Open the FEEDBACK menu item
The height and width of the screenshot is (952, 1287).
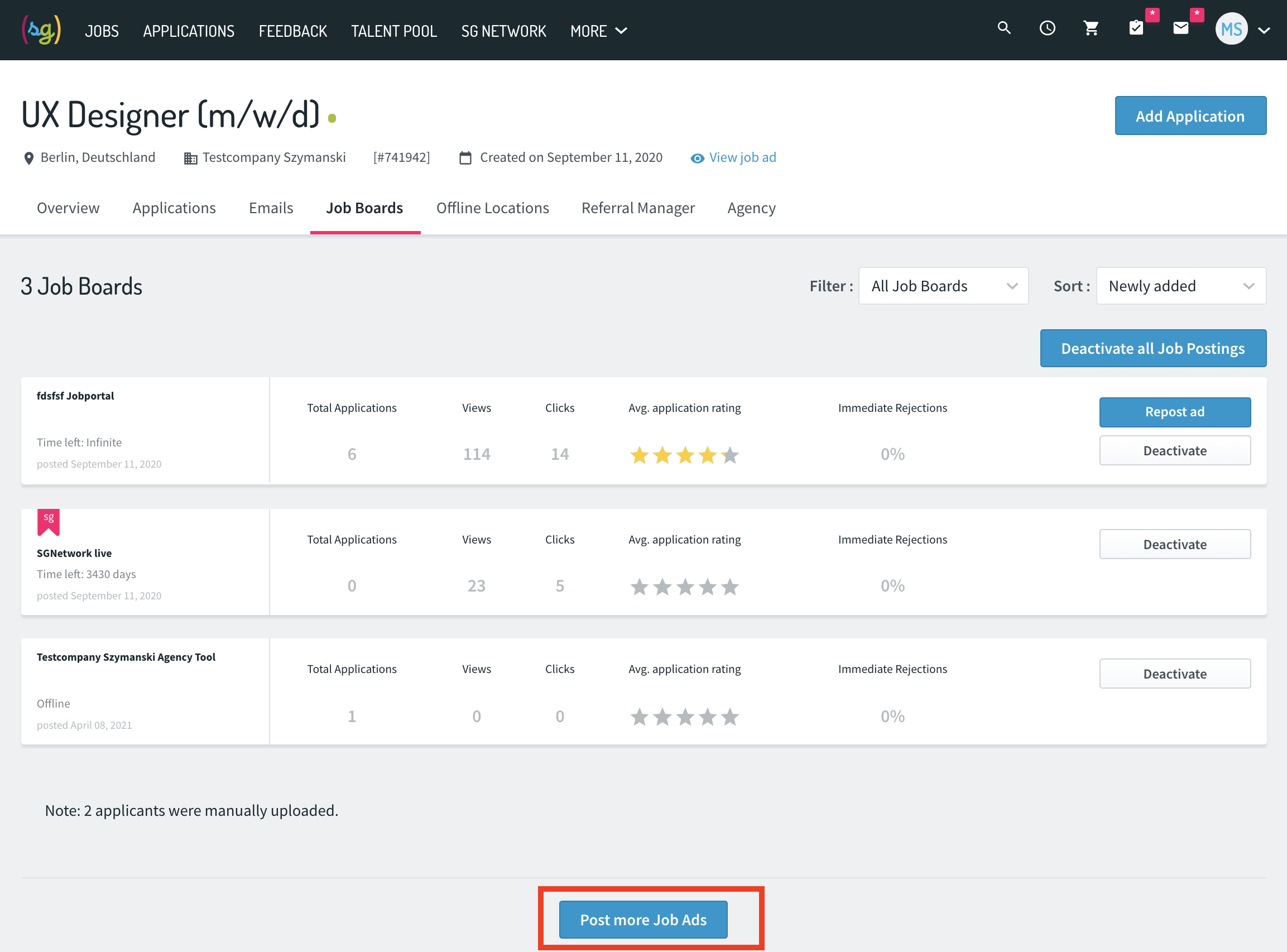[x=293, y=31]
